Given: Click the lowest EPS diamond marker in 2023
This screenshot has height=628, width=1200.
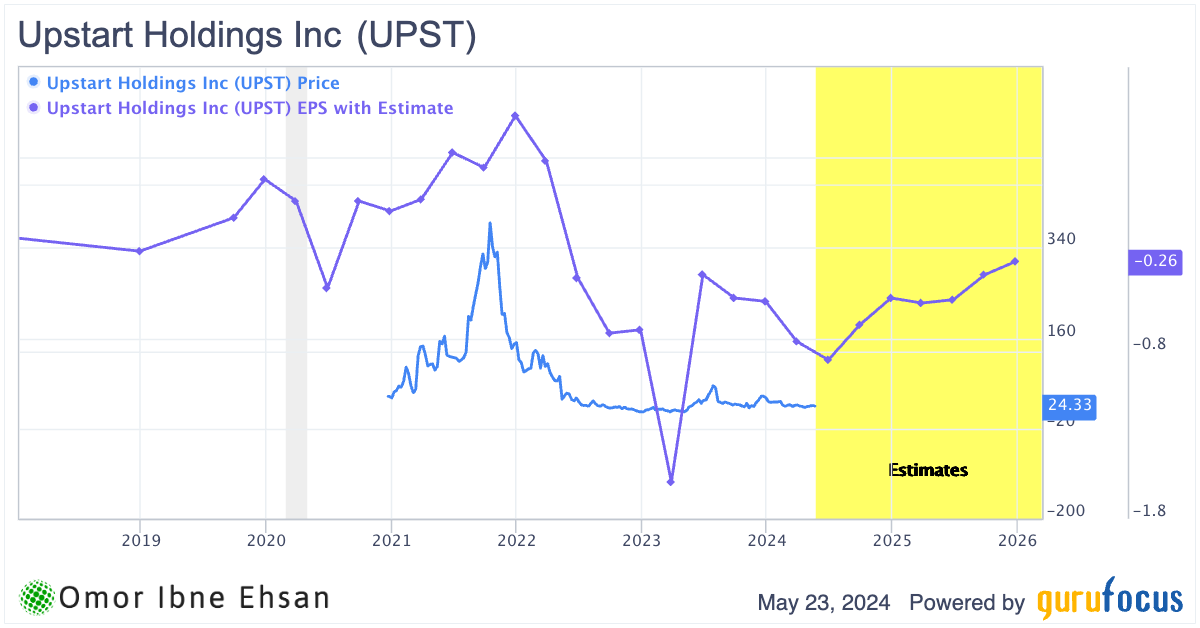Looking at the screenshot, I should coord(671,482).
